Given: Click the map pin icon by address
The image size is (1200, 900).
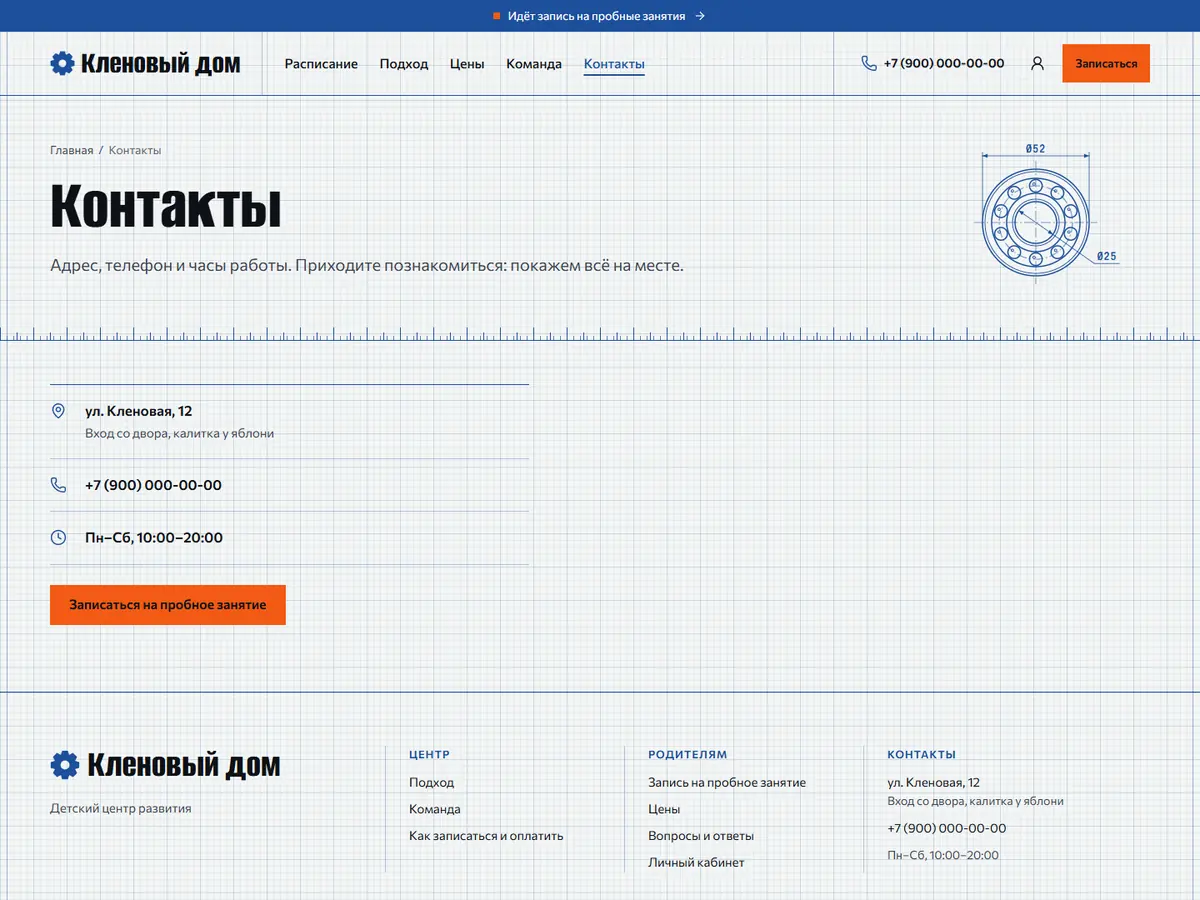Looking at the screenshot, I should (58, 411).
